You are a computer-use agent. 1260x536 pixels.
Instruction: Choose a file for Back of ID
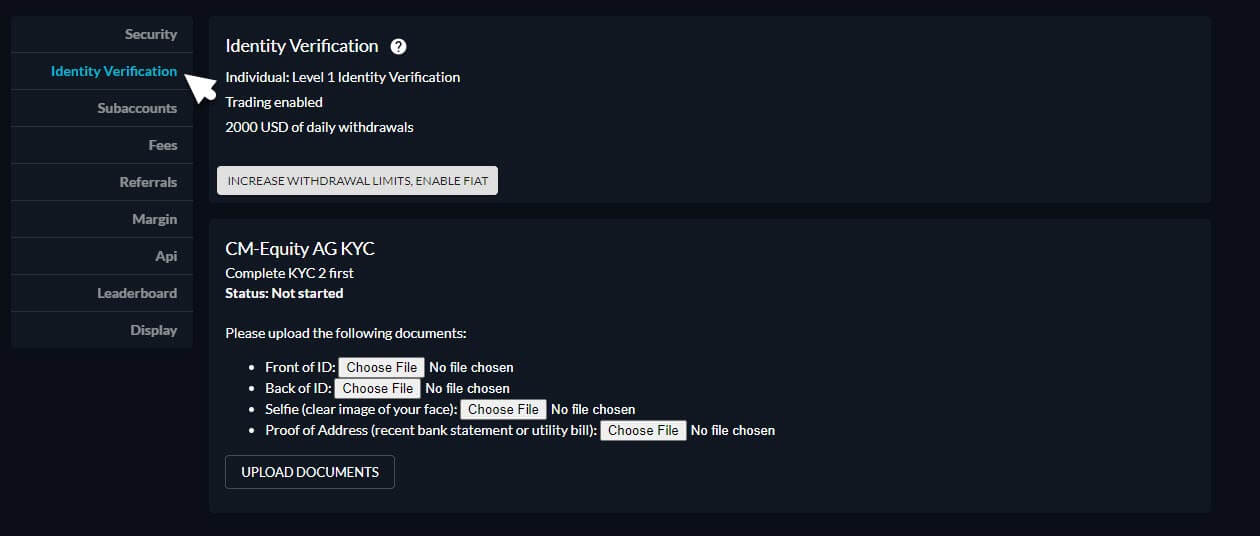click(x=378, y=388)
